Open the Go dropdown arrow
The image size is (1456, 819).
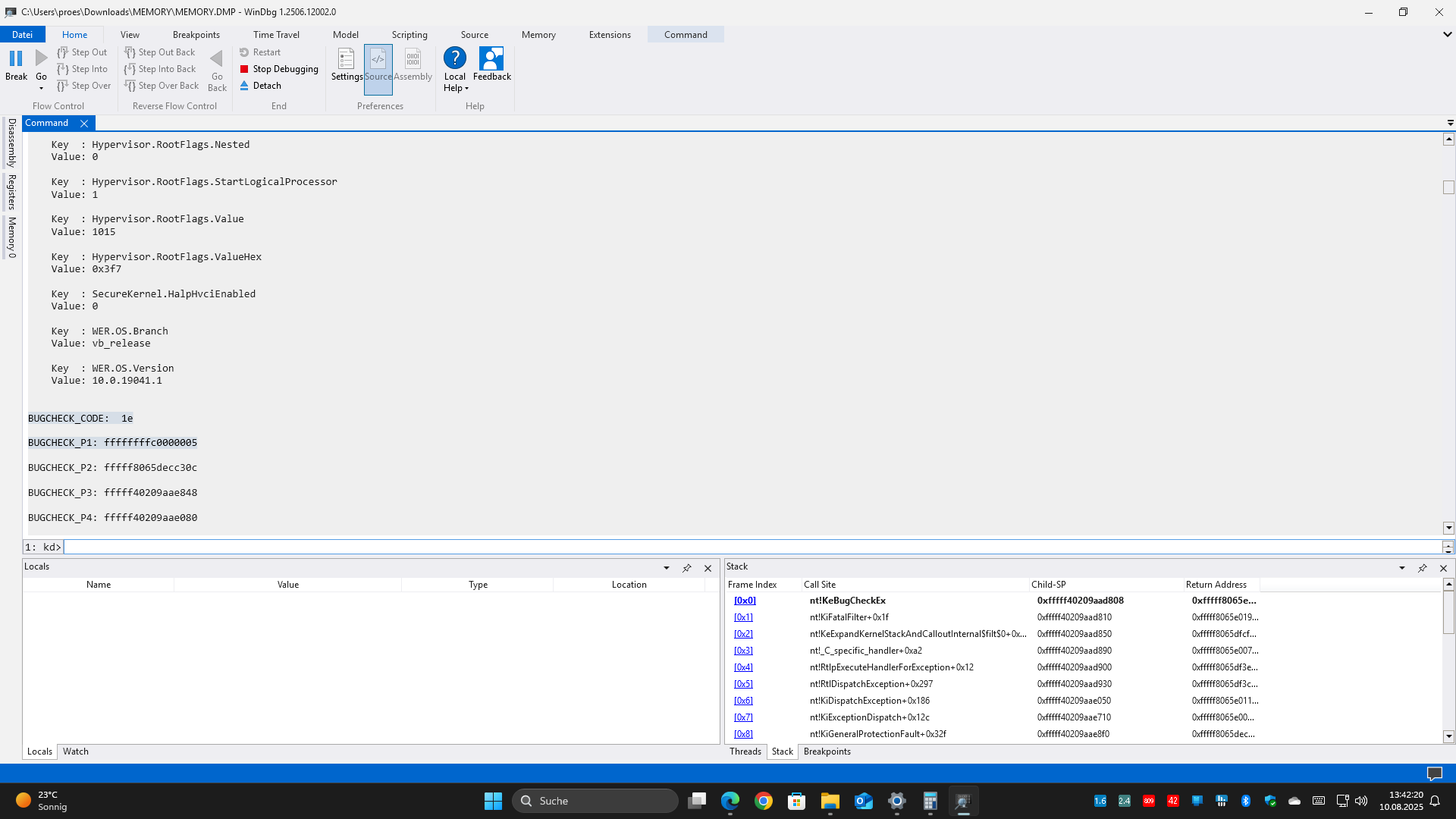point(42,88)
